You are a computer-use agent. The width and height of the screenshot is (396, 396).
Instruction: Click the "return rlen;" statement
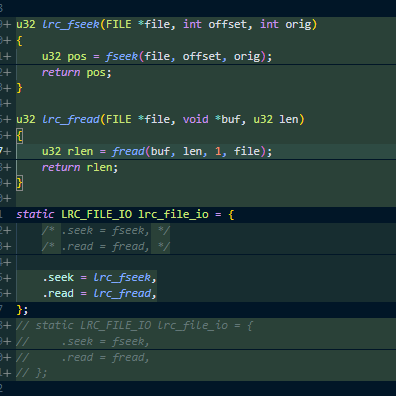[x=80, y=167]
